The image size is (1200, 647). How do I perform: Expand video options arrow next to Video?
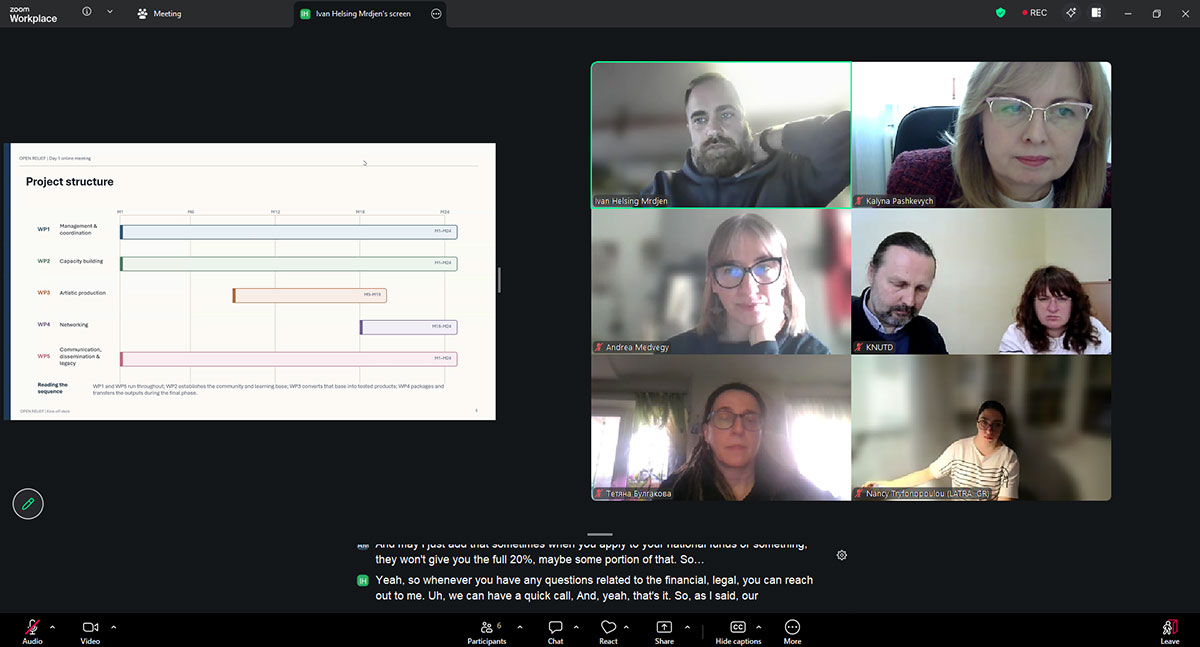(114, 627)
